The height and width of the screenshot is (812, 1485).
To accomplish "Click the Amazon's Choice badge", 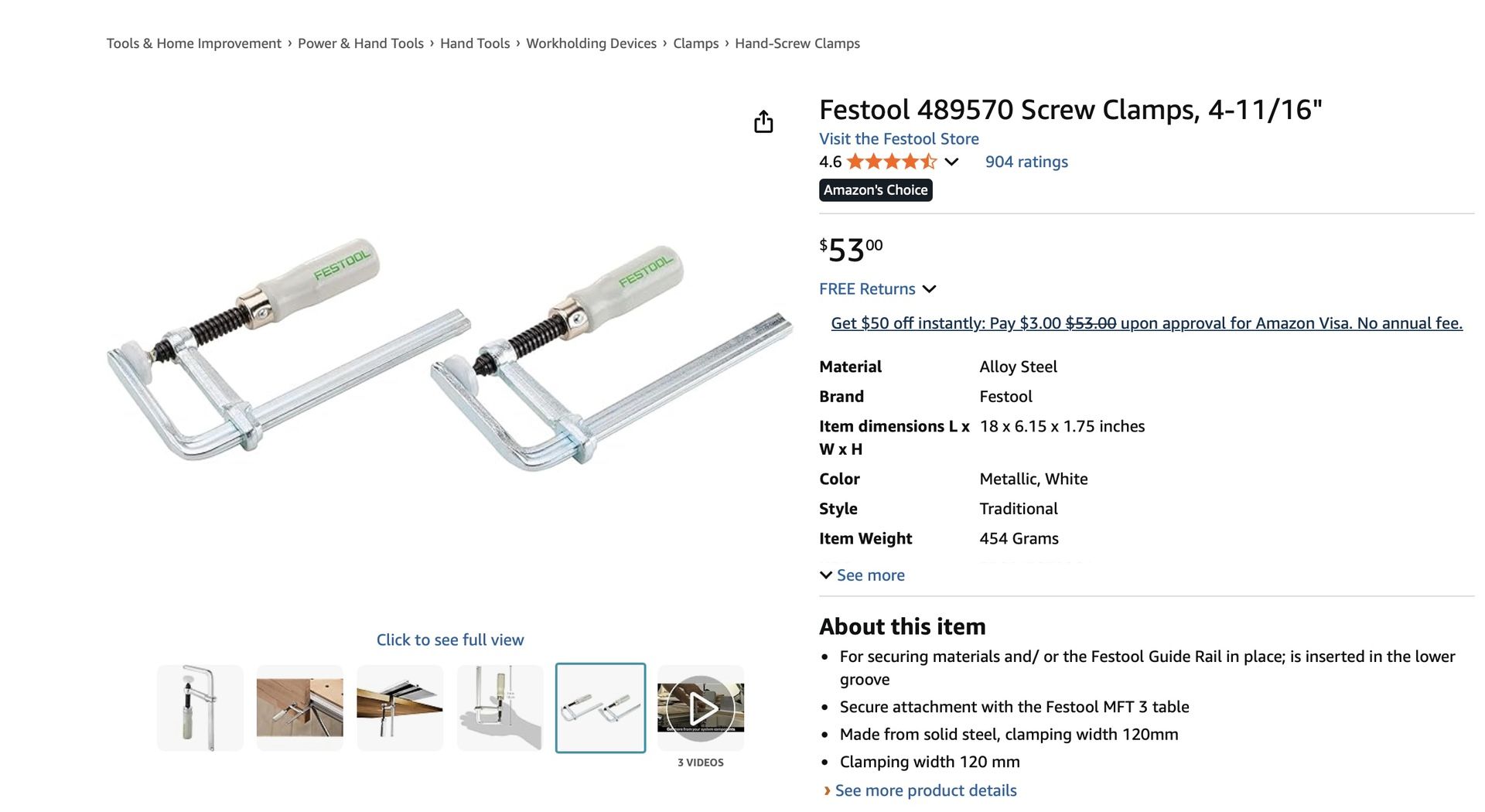I will click(x=876, y=189).
